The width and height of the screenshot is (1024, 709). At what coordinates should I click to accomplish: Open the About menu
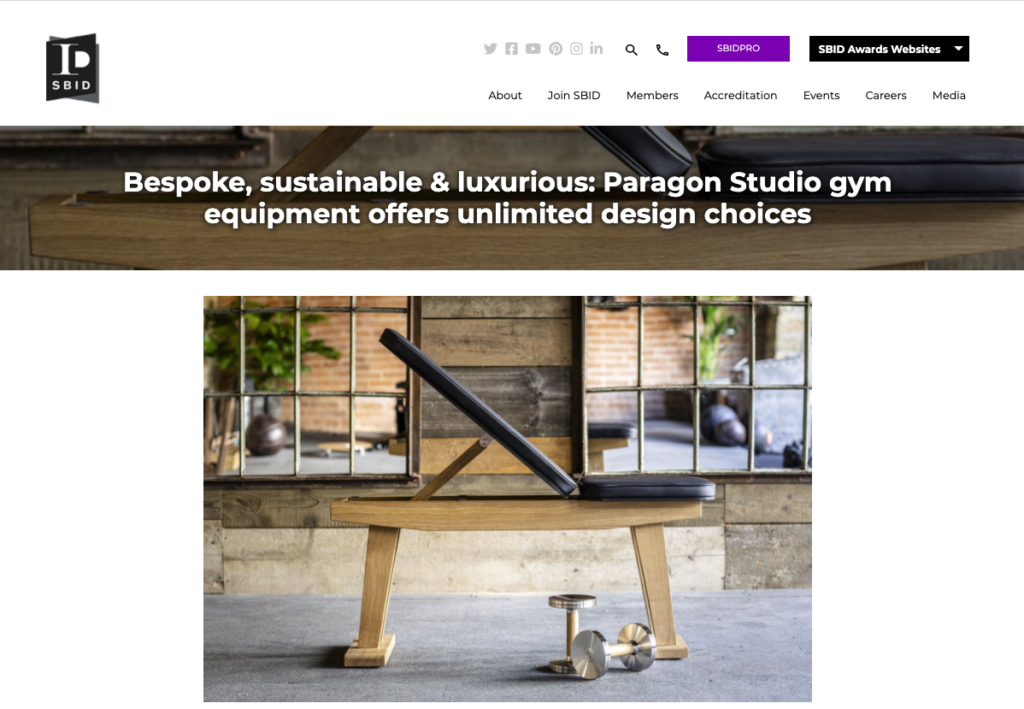pos(505,95)
